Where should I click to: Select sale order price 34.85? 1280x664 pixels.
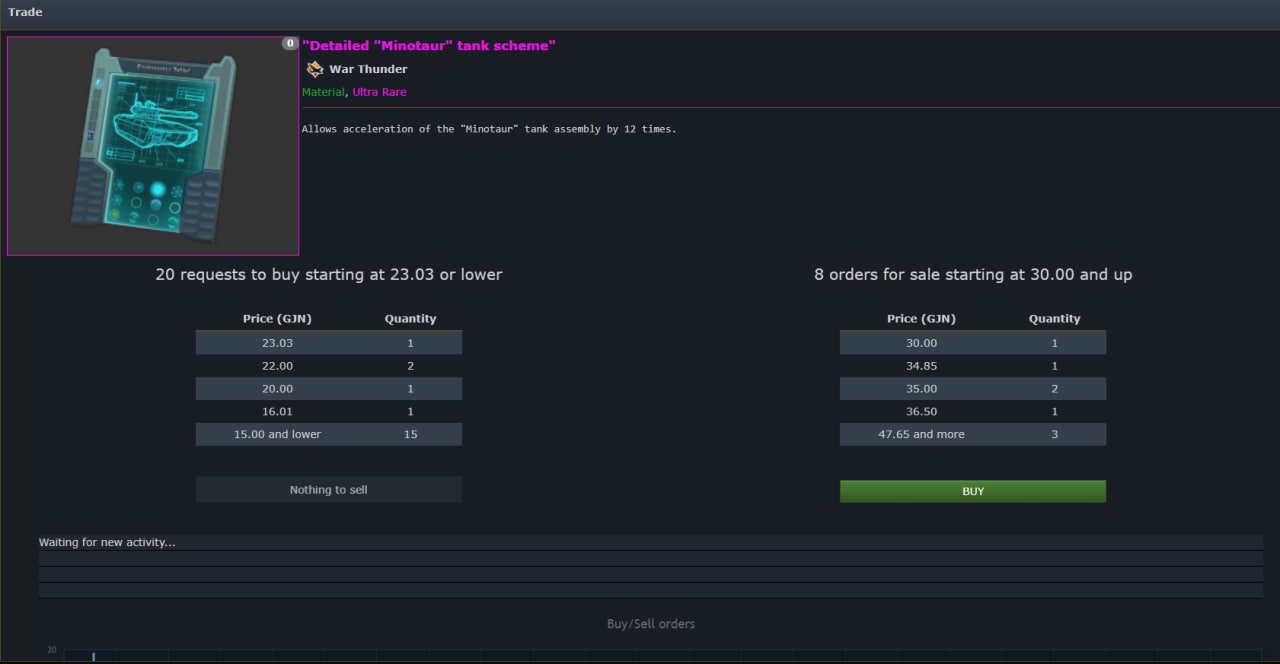tap(921, 366)
